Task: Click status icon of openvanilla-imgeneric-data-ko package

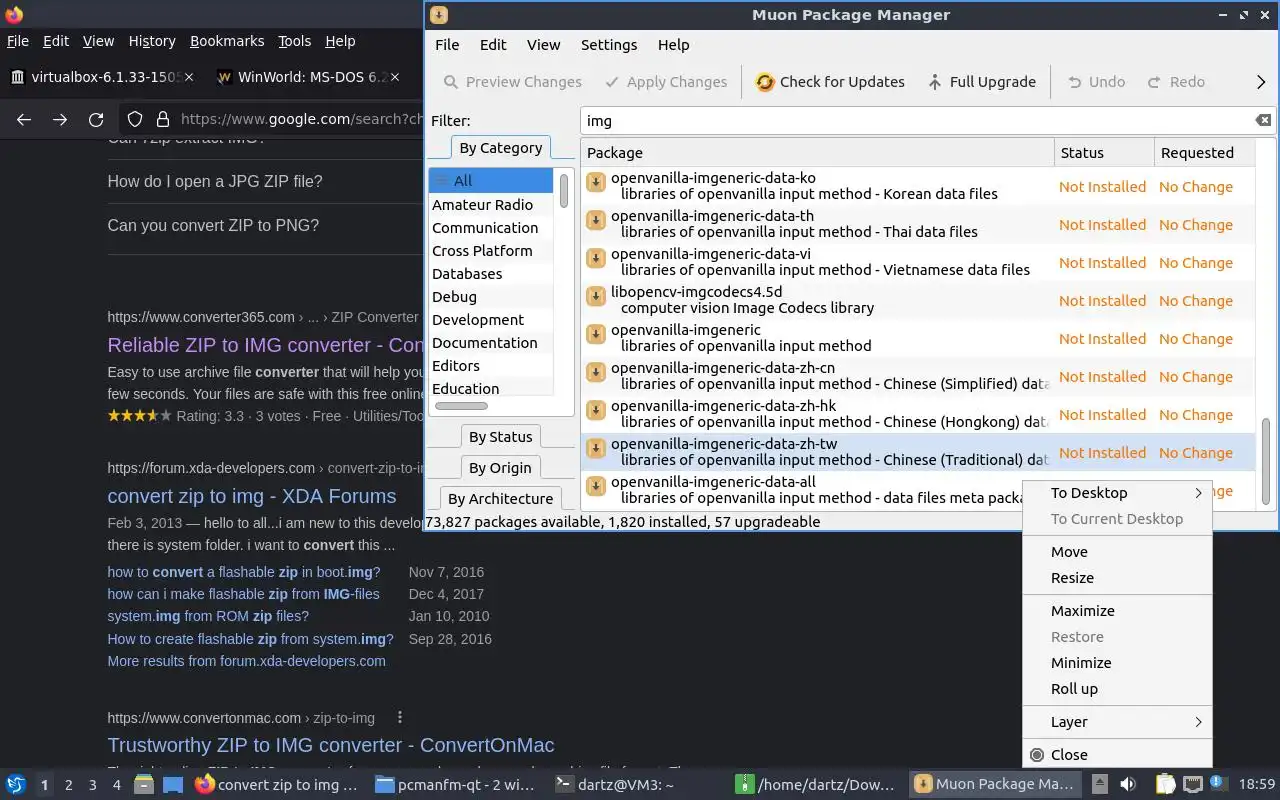Action: point(595,182)
